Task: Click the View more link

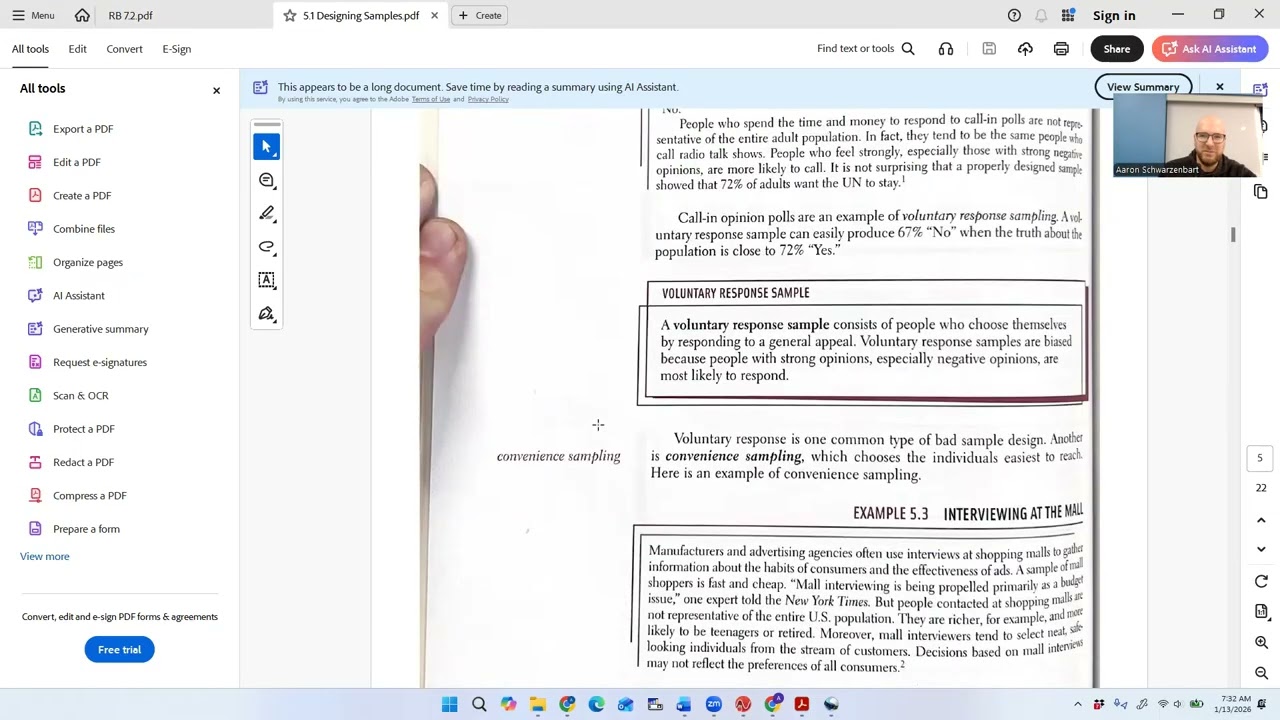Action: tap(45, 556)
